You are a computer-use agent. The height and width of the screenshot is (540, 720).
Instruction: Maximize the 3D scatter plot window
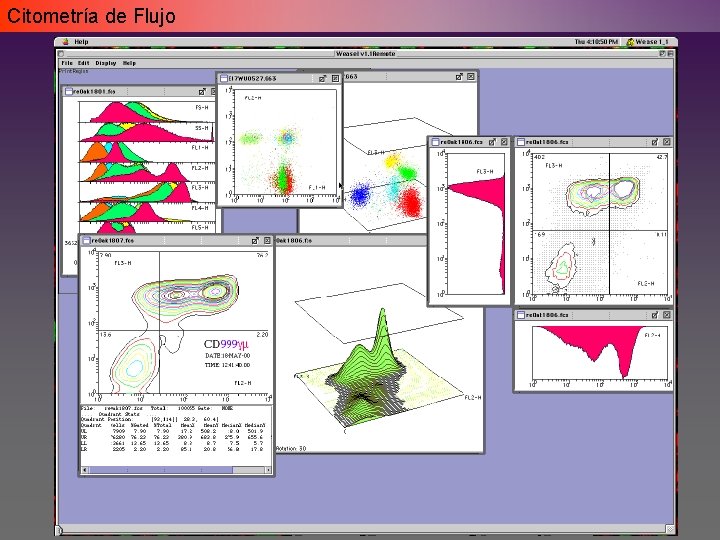click(459, 77)
